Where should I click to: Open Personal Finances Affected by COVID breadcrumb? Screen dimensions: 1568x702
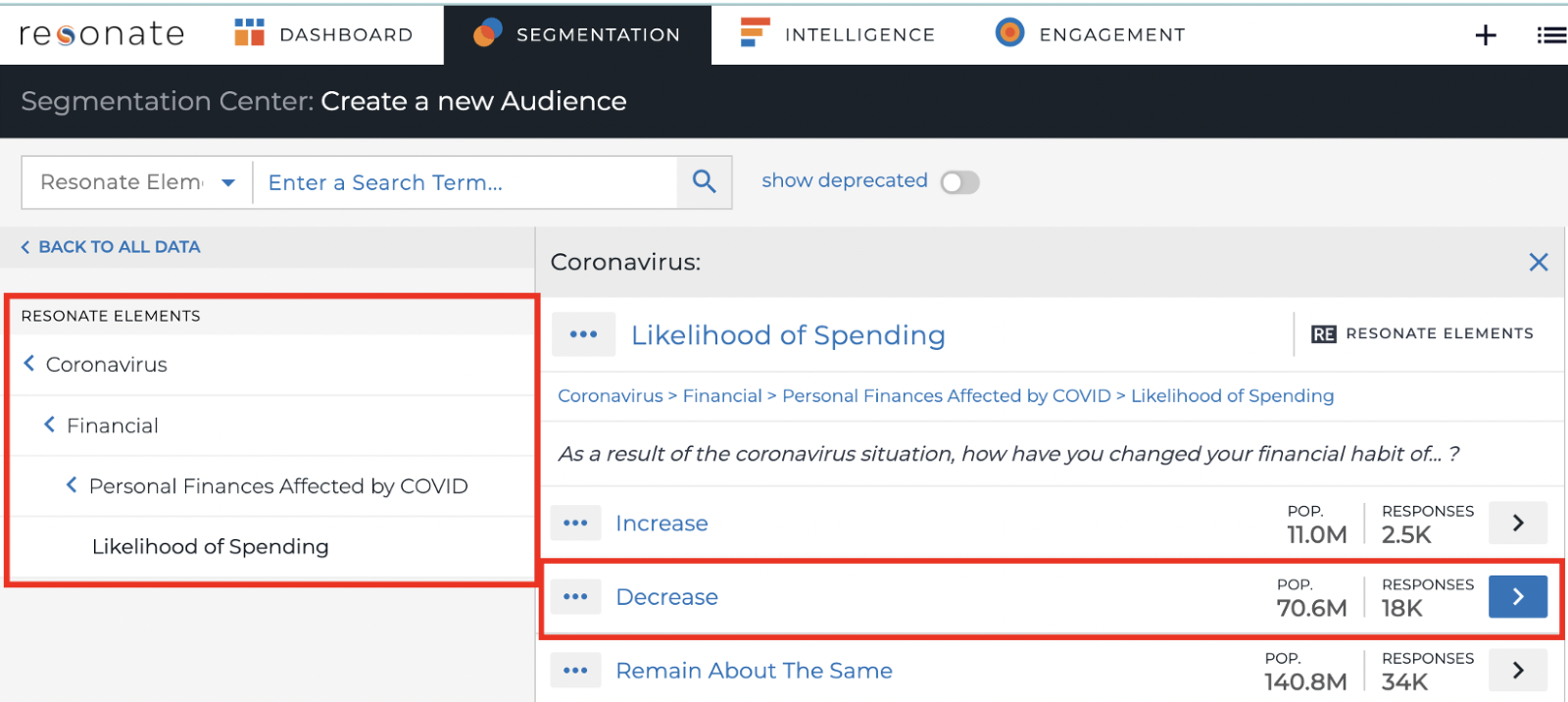[947, 396]
